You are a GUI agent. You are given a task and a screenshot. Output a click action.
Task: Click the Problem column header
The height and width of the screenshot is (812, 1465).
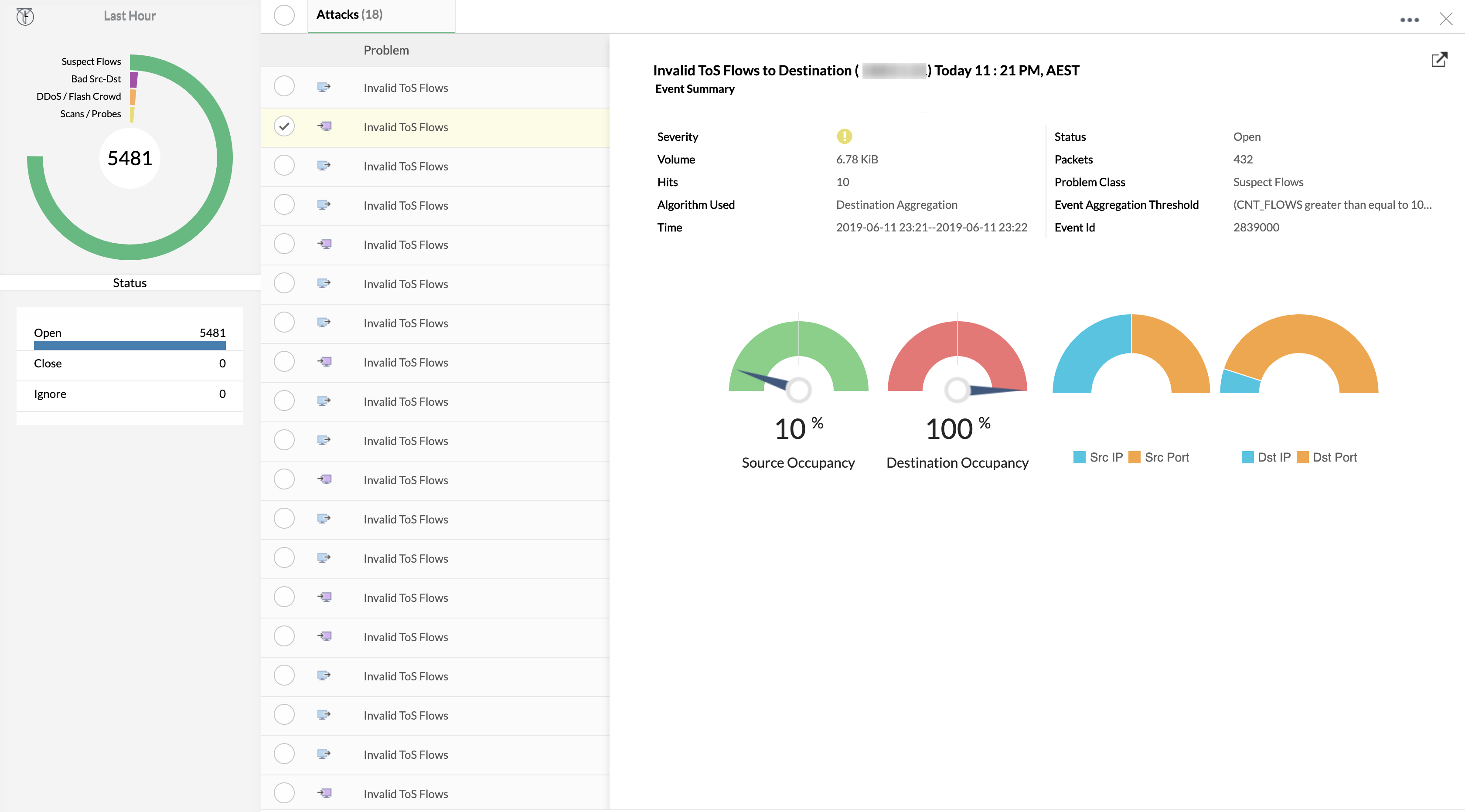[x=386, y=50]
